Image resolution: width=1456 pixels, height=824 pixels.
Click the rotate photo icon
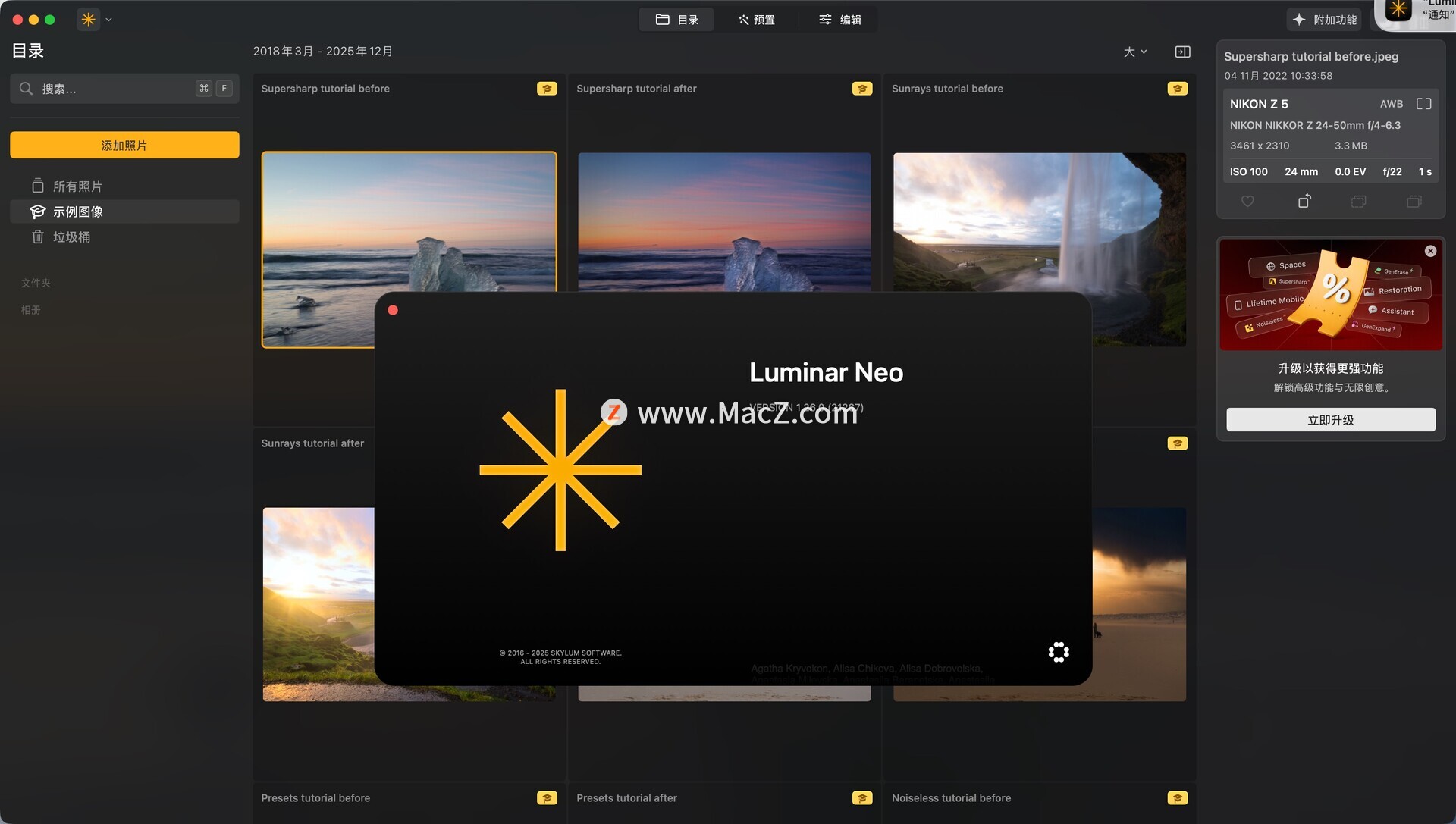[x=1304, y=202]
